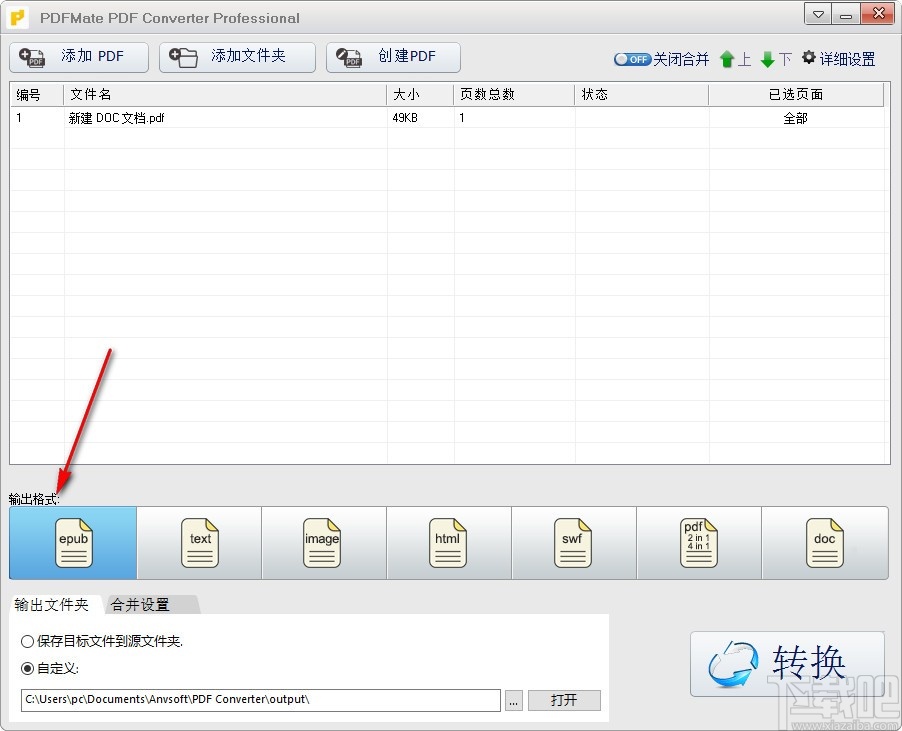Browse output folder with ... button
The height and width of the screenshot is (731, 902).
[514, 701]
